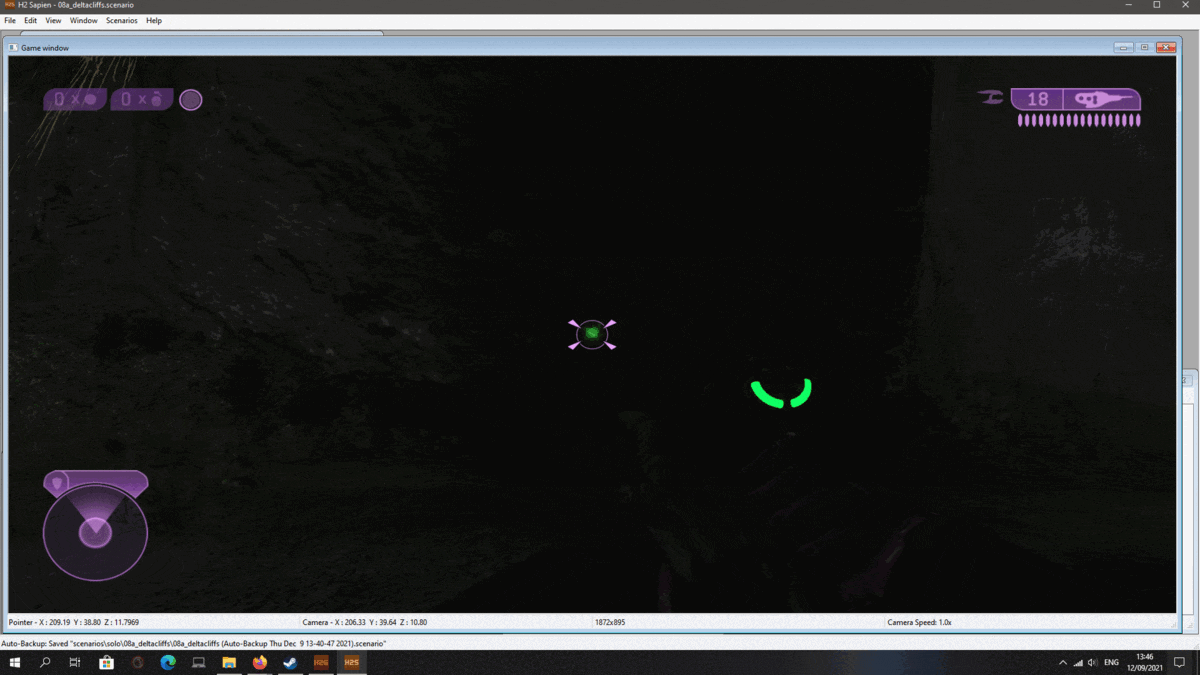
Task: Maximize the H2 Sapien main window
Action: [1156, 5]
